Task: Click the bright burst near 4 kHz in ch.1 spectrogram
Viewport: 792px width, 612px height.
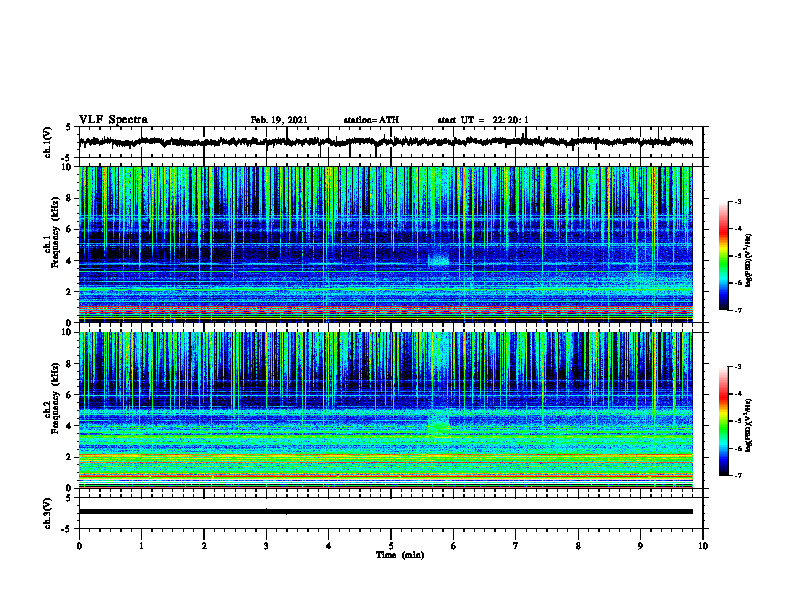Action: coord(438,260)
